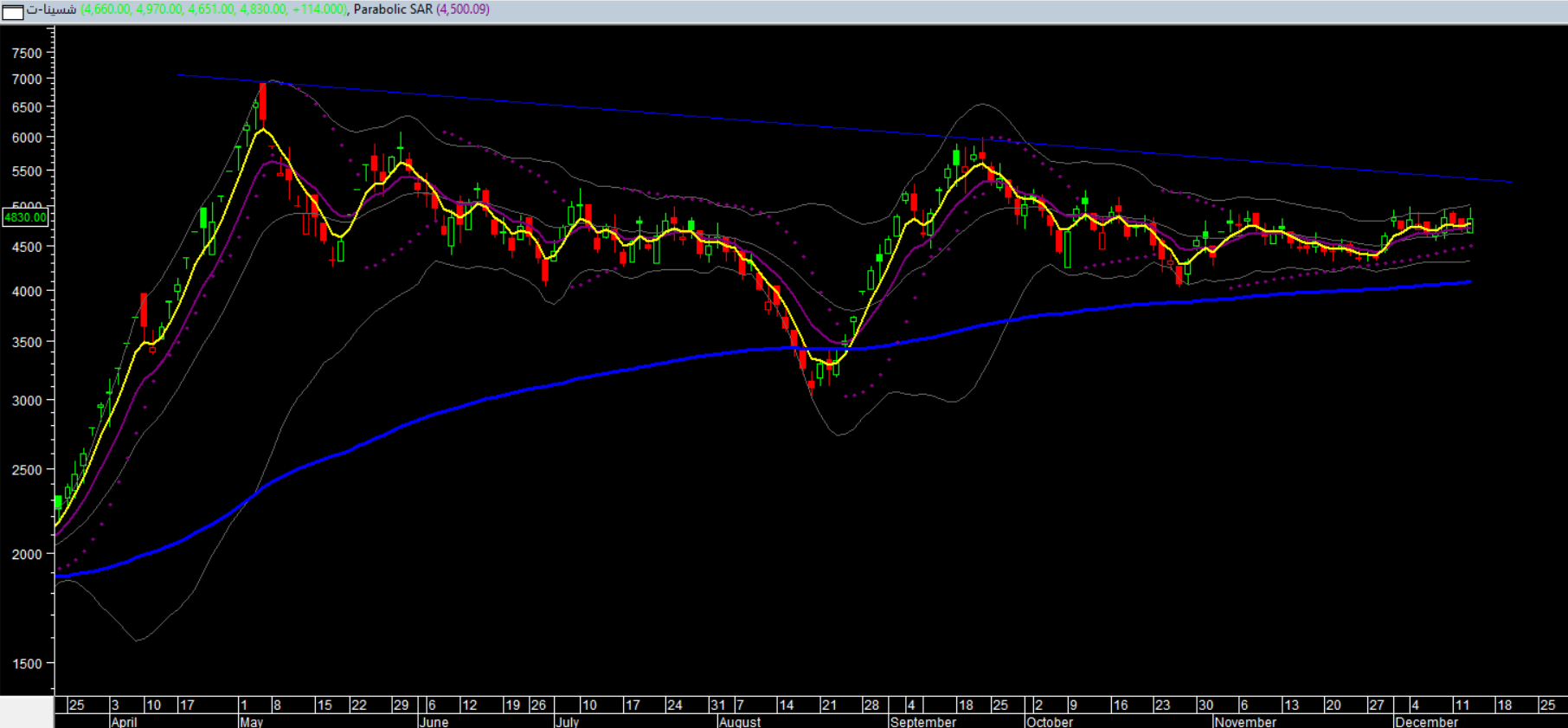Click the October month label
The height and width of the screenshot is (728, 1568).
click(1050, 721)
